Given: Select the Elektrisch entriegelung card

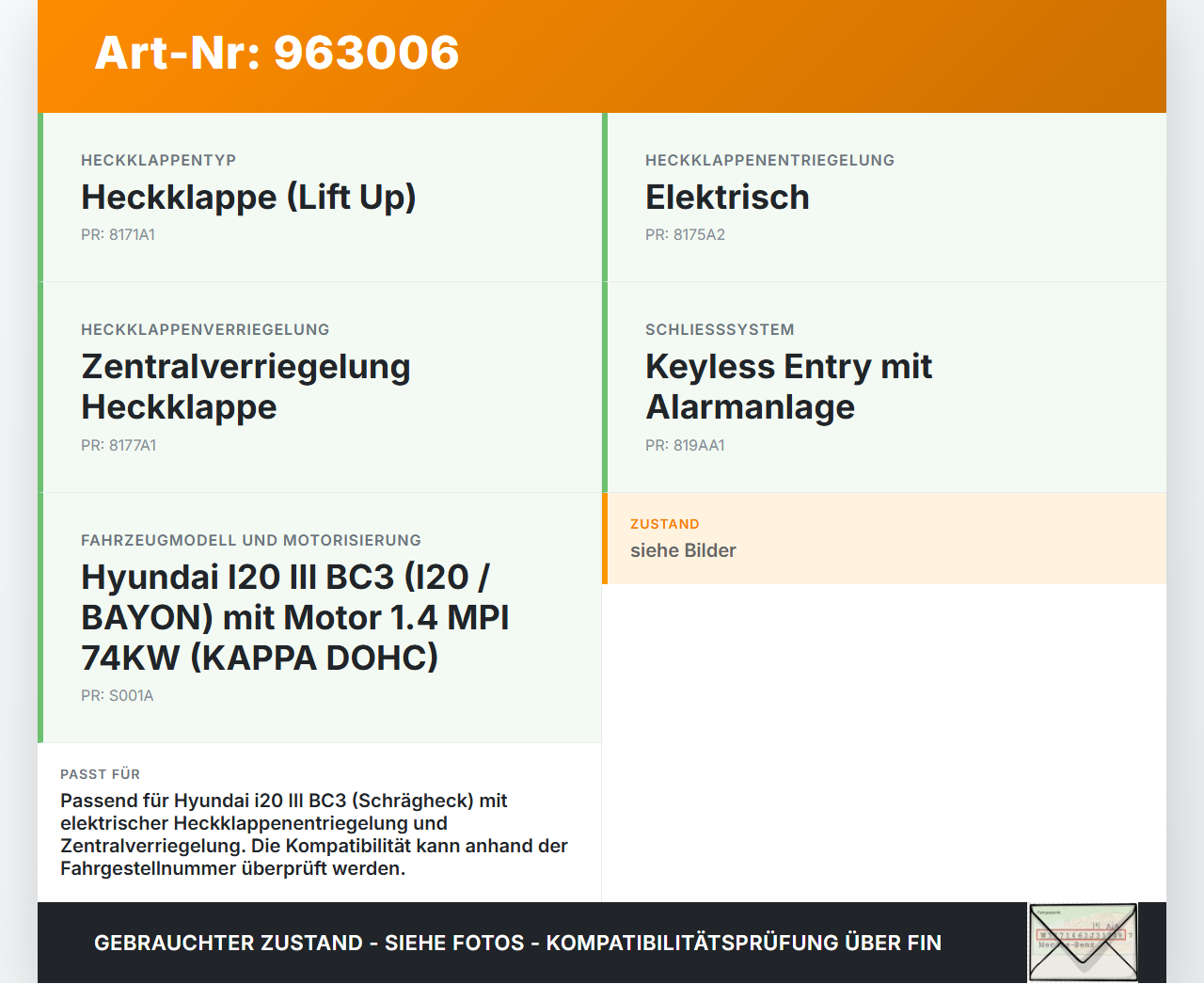Looking at the screenshot, I should (x=884, y=198).
